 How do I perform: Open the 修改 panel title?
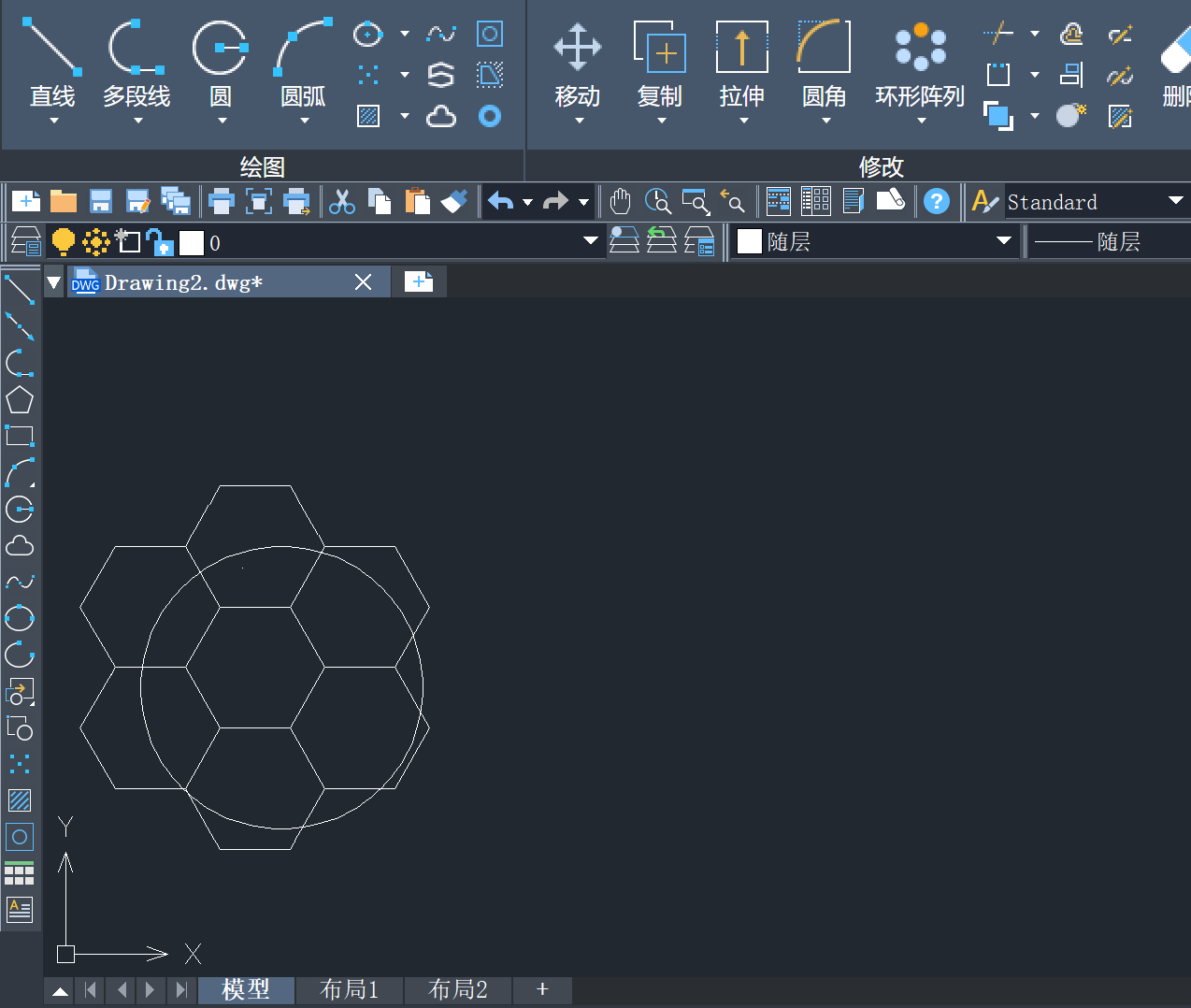[881, 166]
